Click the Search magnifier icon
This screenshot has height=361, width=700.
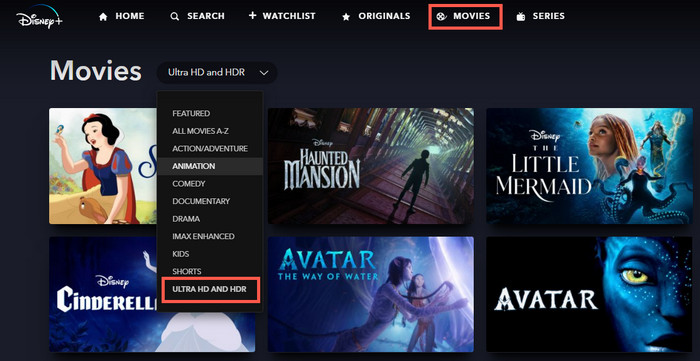(x=175, y=17)
